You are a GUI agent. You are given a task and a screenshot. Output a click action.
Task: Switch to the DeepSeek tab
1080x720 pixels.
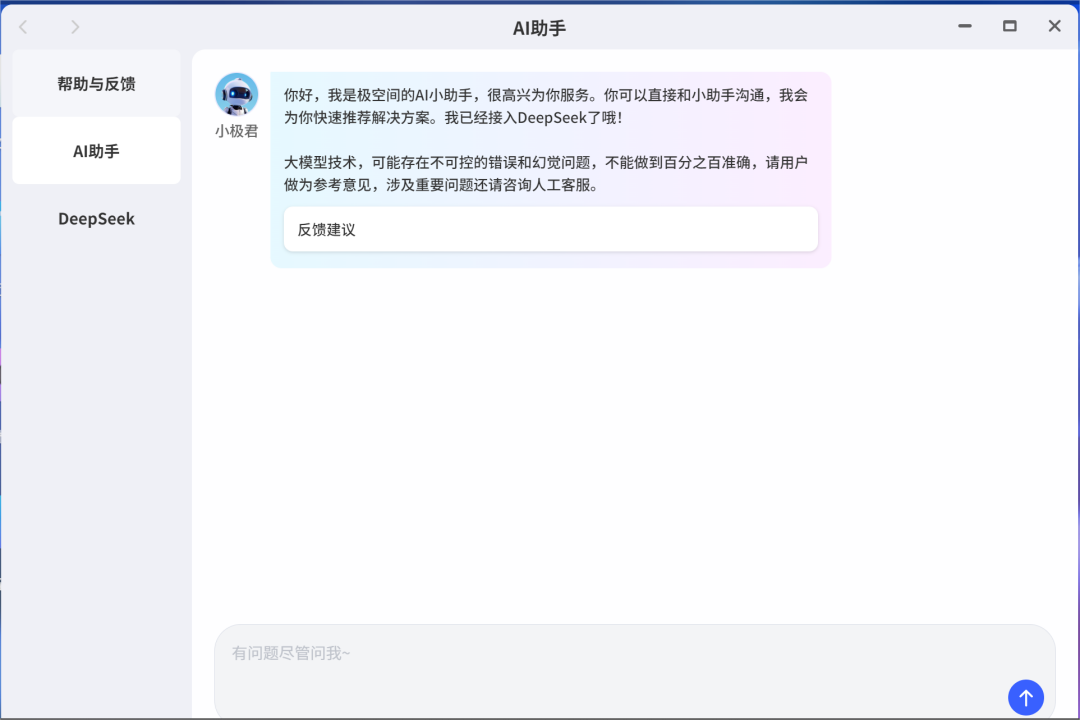tap(96, 218)
